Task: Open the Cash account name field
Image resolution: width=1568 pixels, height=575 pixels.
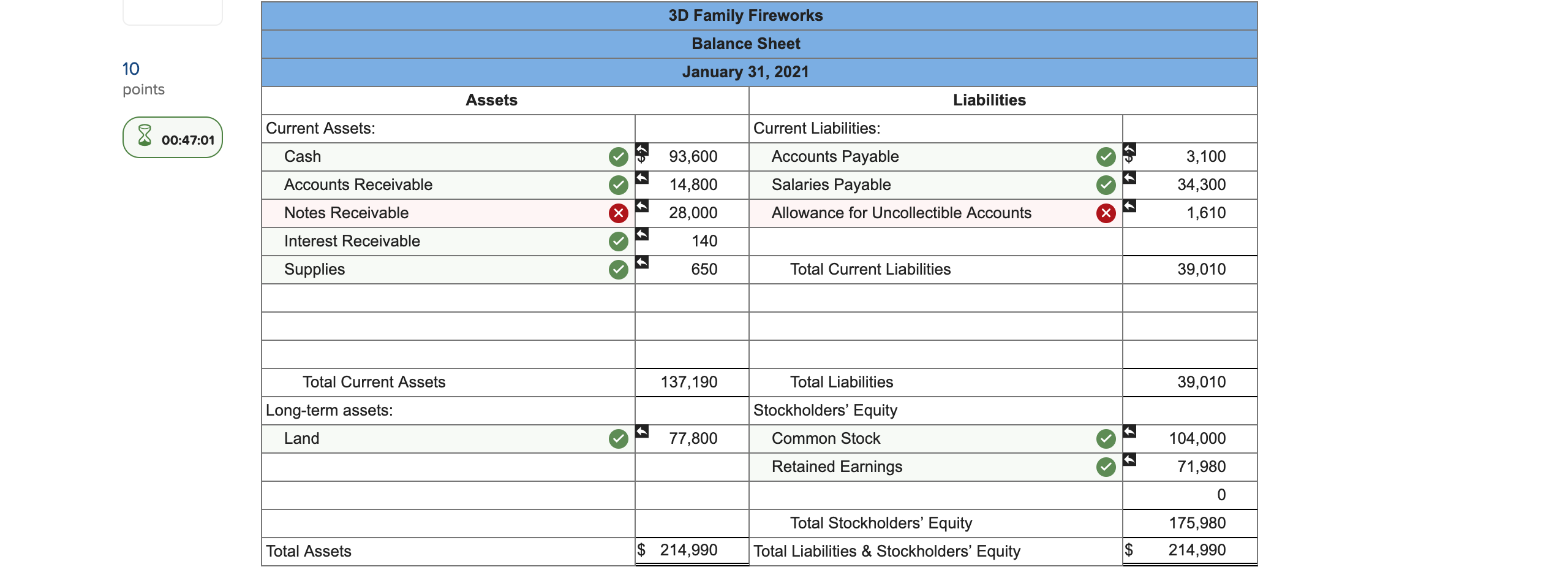Action: coord(448,157)
